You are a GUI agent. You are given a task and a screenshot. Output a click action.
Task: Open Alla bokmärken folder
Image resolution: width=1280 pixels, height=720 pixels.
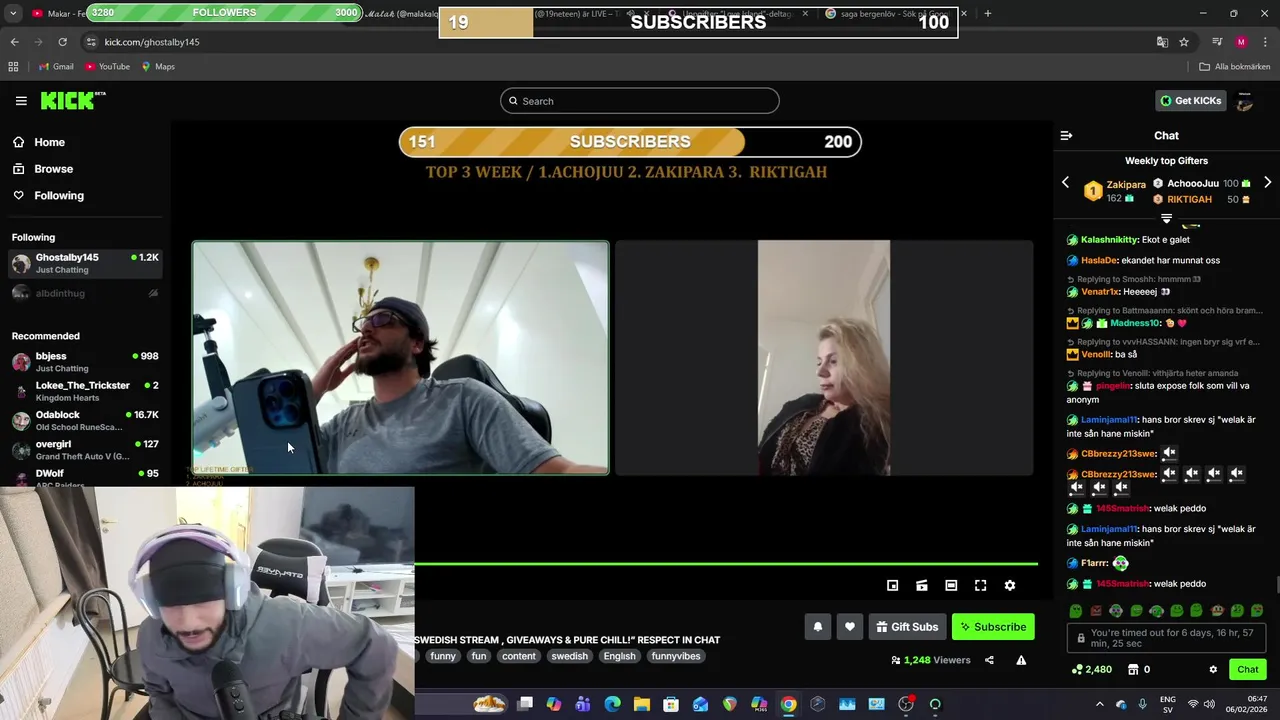point(1235,67)
